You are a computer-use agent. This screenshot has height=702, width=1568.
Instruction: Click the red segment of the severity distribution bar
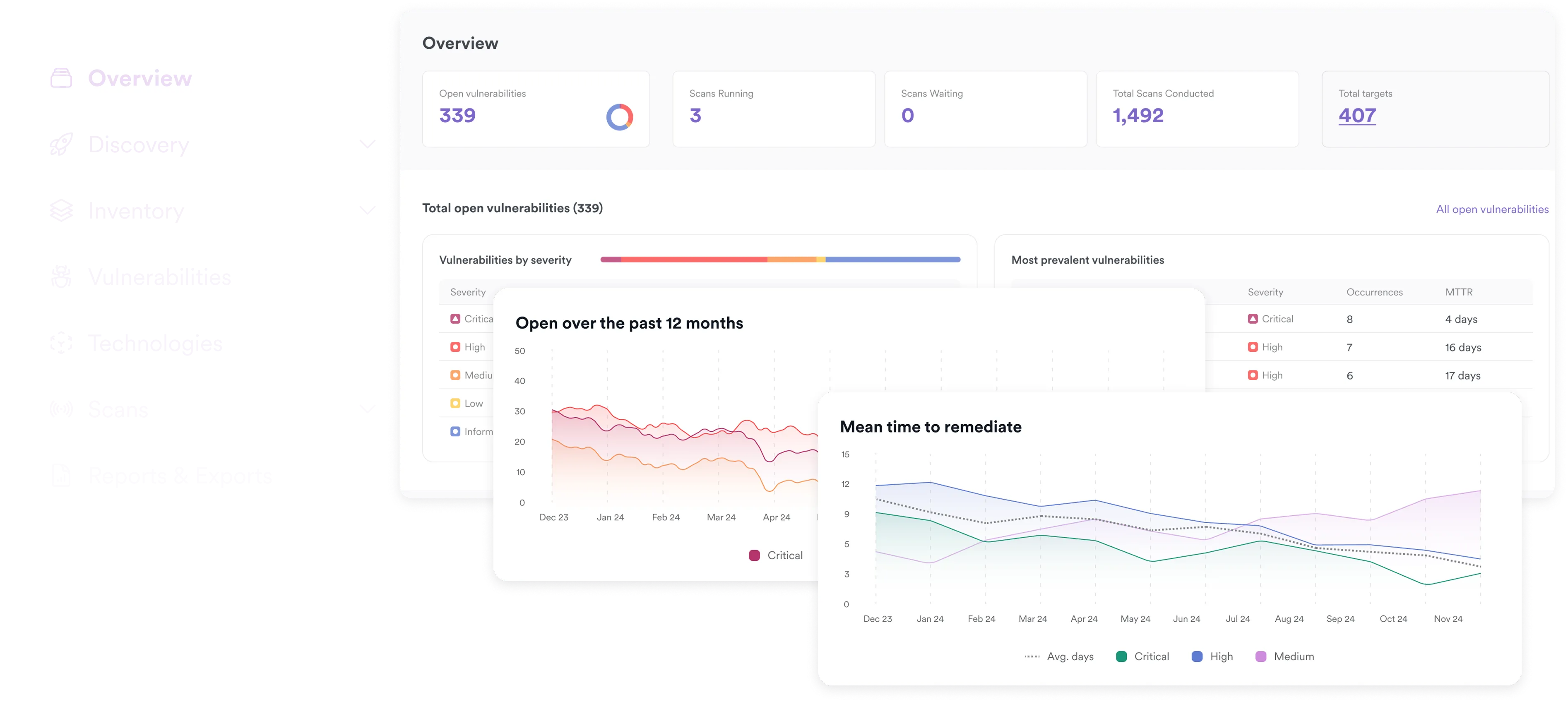coord(694,259)
